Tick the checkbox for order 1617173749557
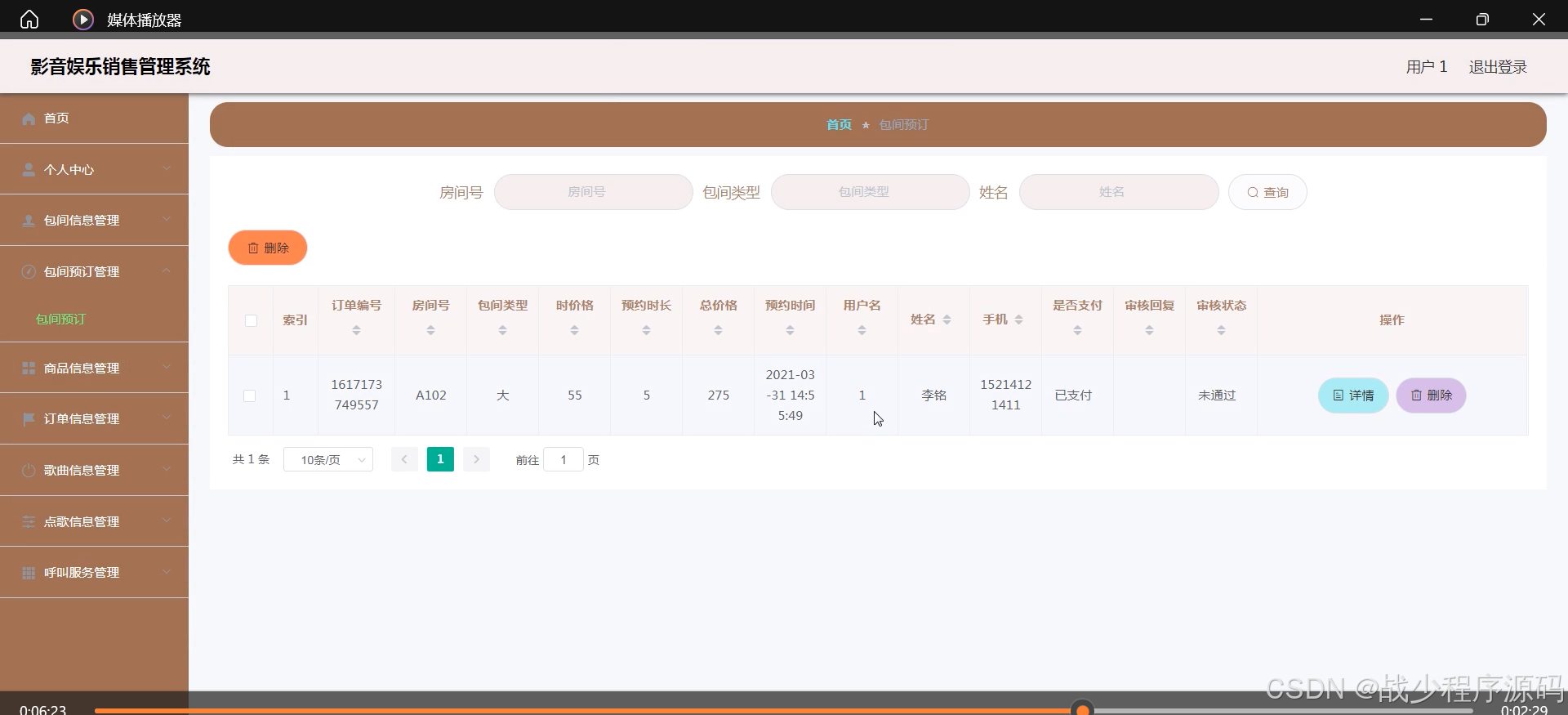 [250, 395]
